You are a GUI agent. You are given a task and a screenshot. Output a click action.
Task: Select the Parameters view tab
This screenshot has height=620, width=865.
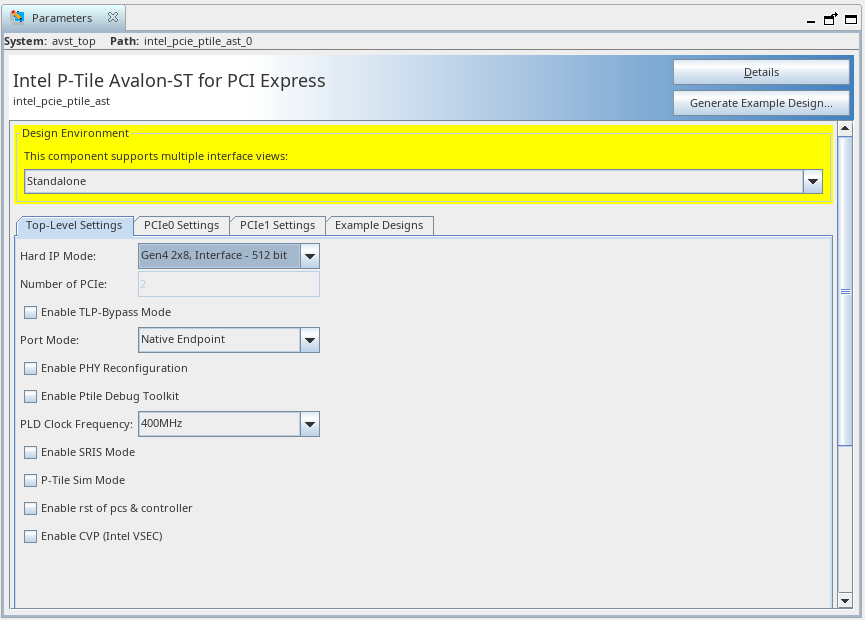click(62, 18)
